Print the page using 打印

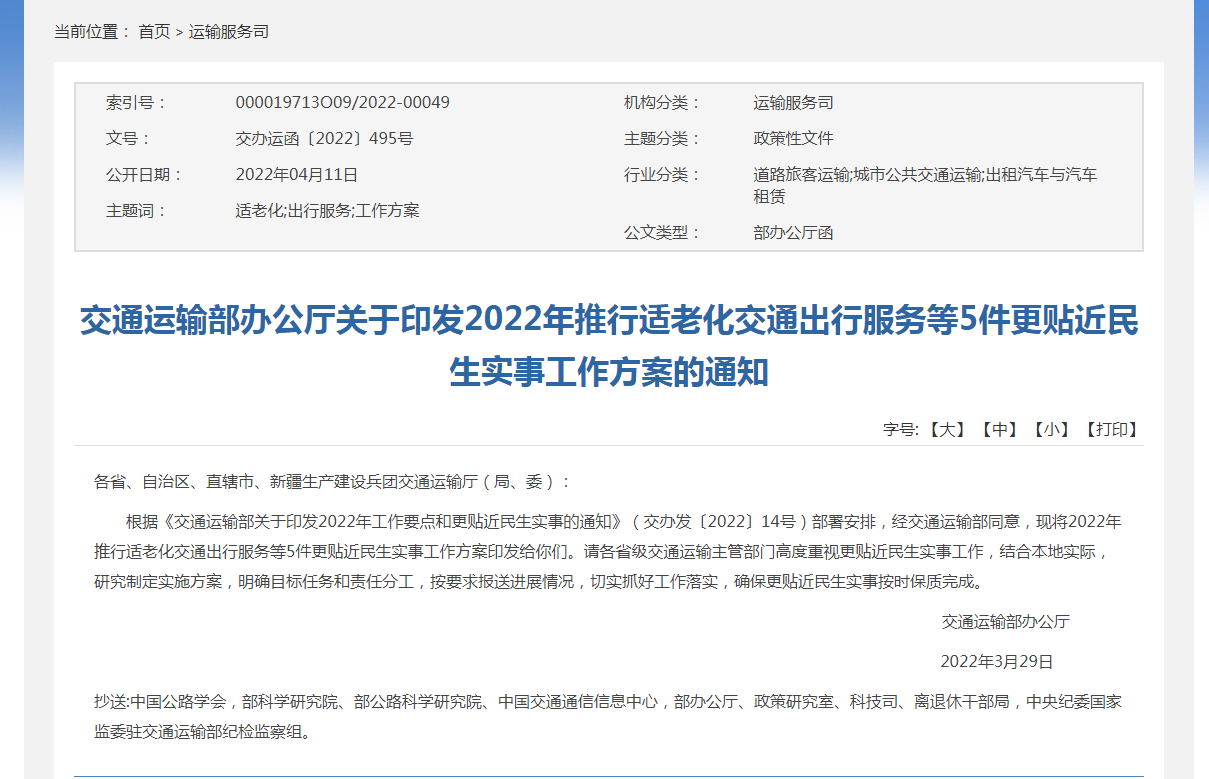(1112, 430)
